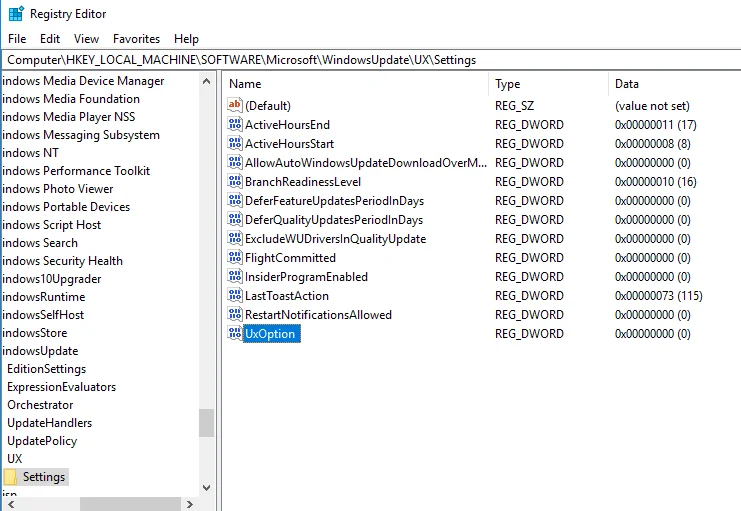Select the Settings key label in tree
The image size is (741, 511).
44,476
